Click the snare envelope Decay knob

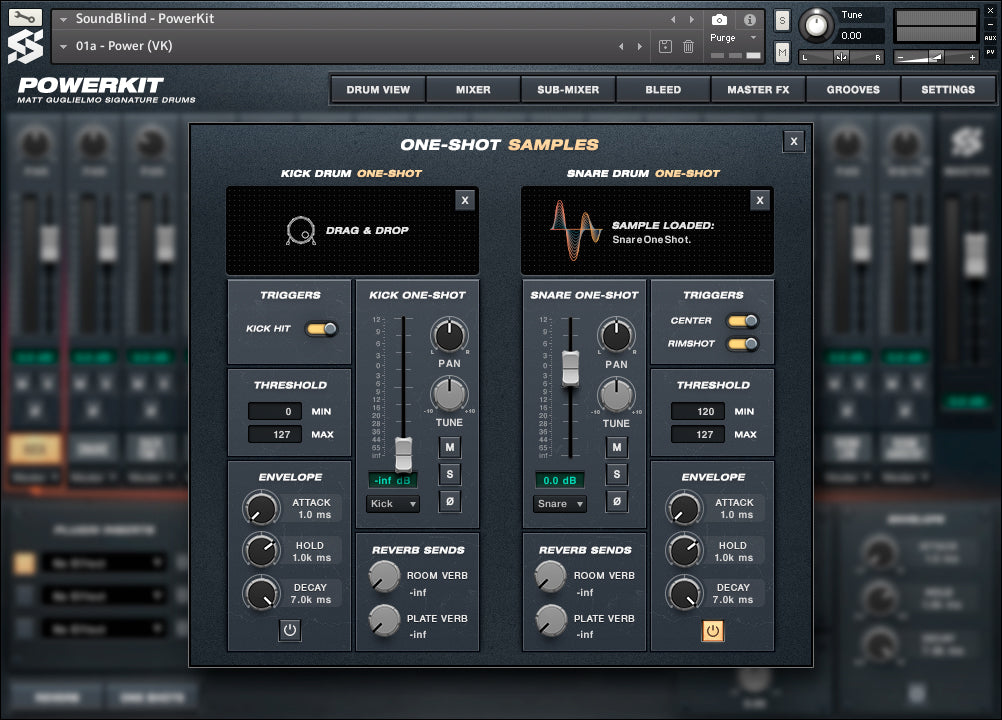pyautogui.click(x=684, y=594)
